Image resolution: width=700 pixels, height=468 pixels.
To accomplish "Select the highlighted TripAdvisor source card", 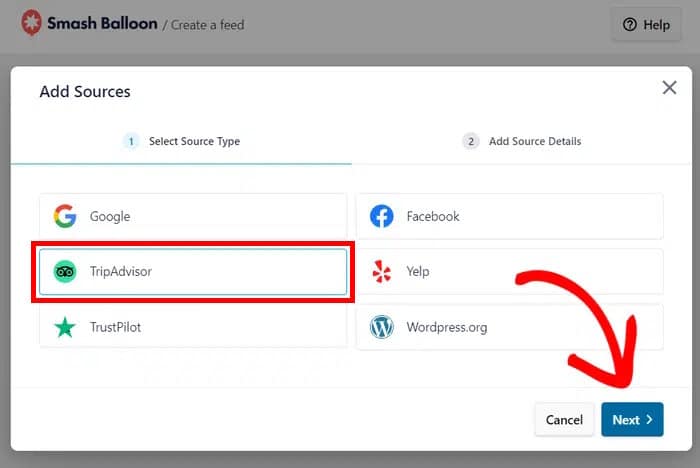I will point(193,271).
